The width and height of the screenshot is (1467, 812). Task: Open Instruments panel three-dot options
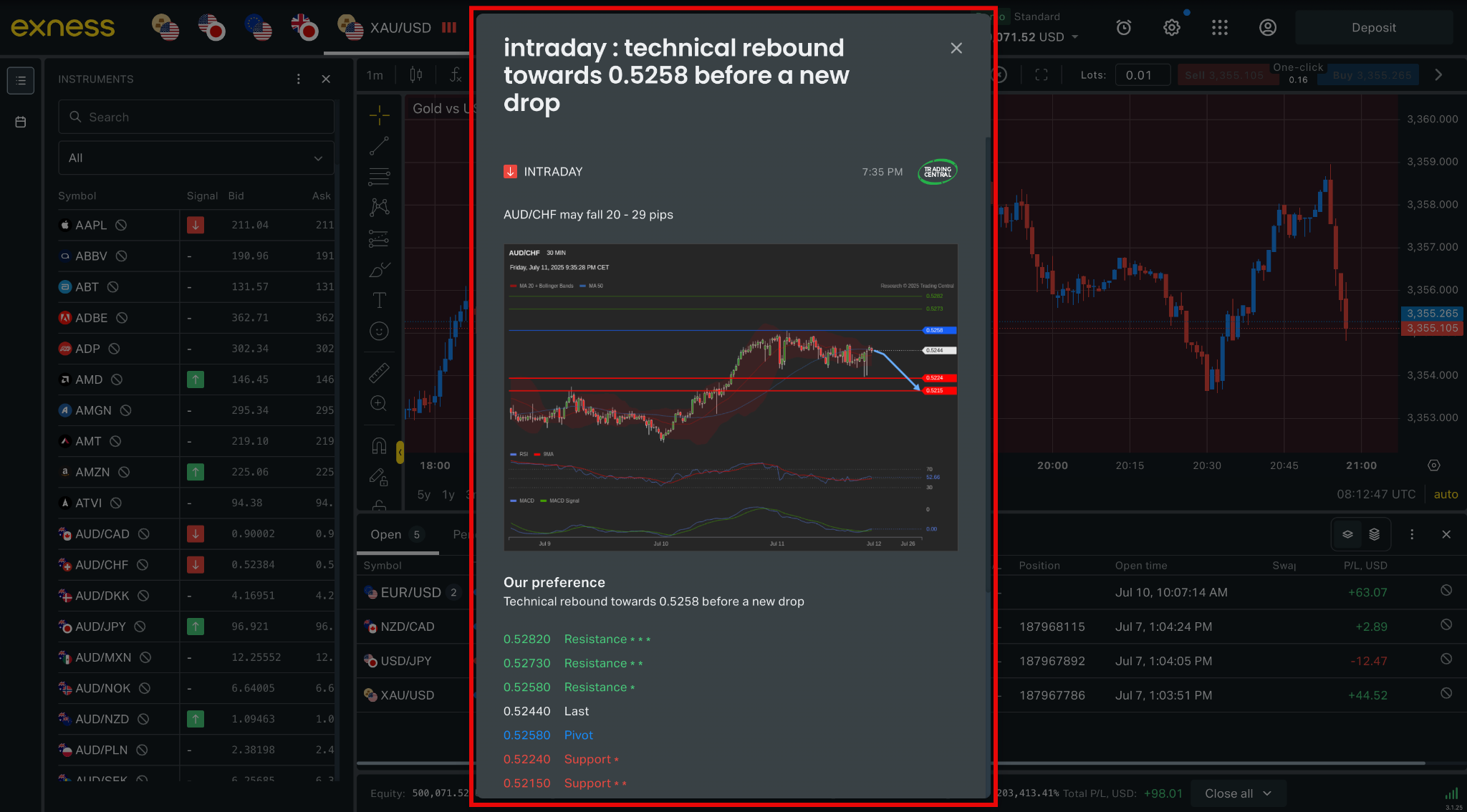[299, 79]
